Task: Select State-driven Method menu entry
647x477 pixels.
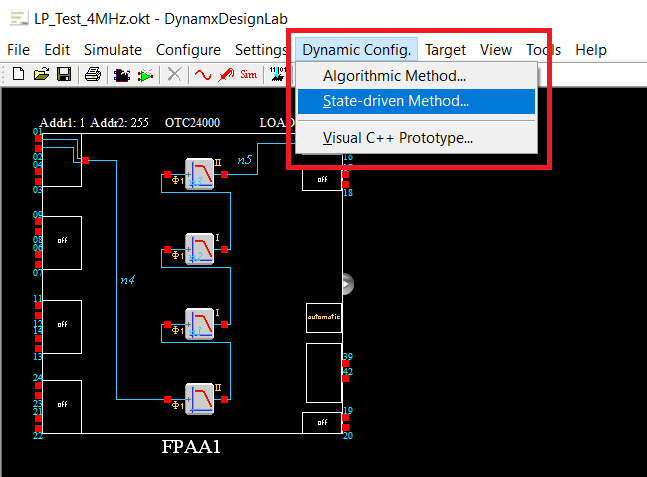Action: pos(396,101)
